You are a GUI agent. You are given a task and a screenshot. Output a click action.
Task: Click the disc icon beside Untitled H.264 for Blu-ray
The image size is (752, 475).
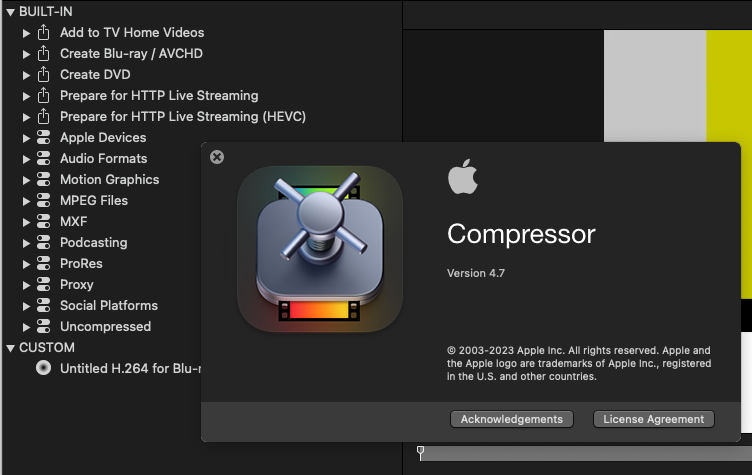click(x=43, y=368)
